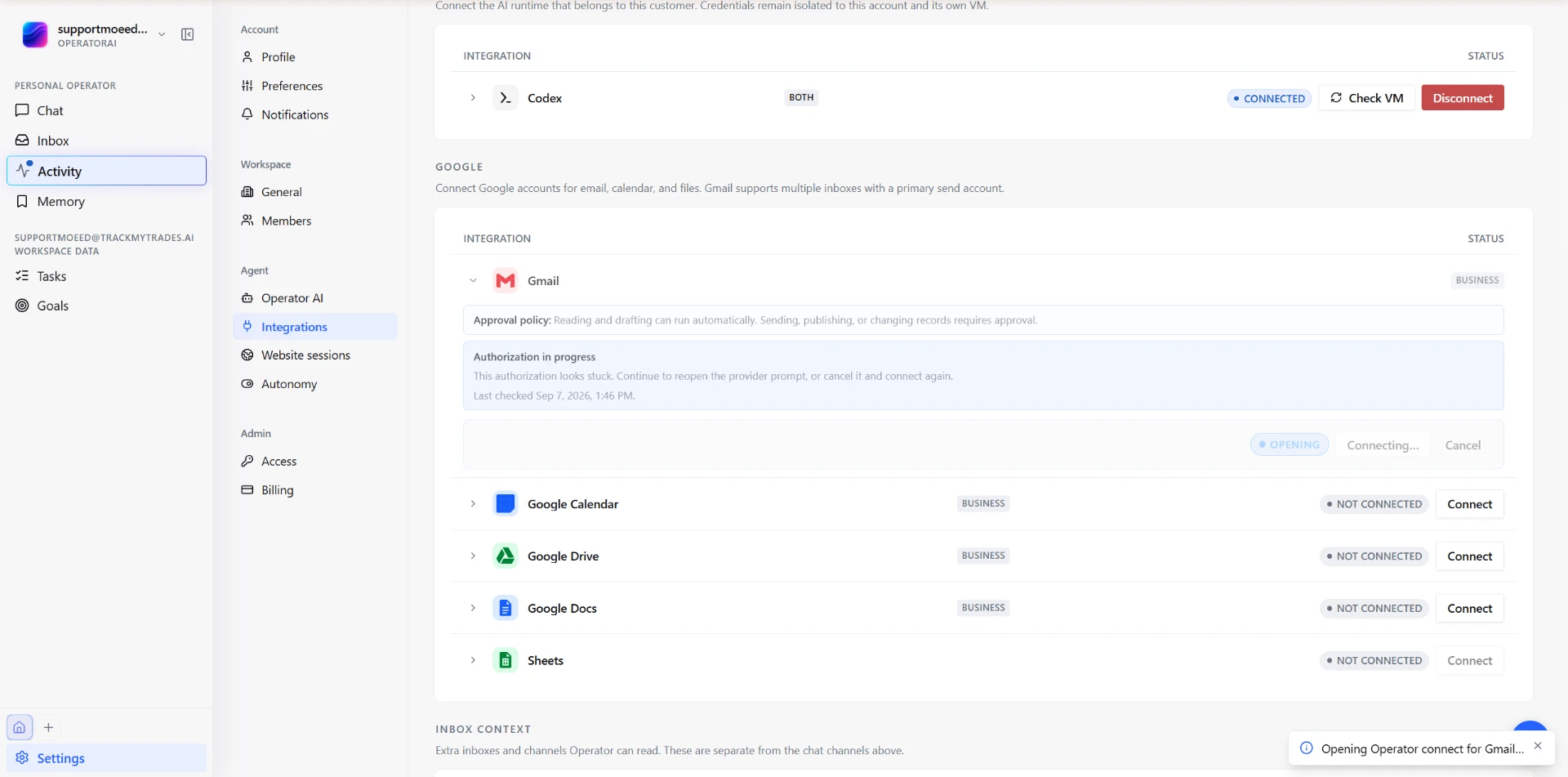Expand the Google Docs row
1568x777 pixels.
tap(473, 609)
